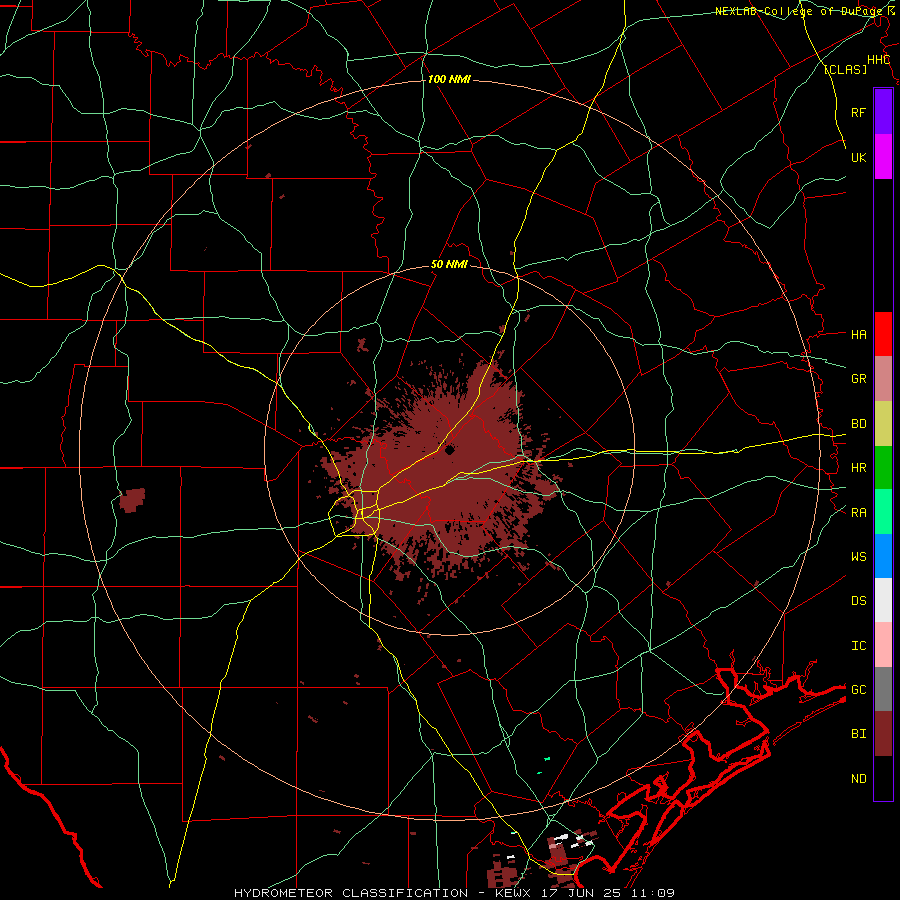Click the RA legend label
Viewport: 900px width, 900px height.
[858, 513]
